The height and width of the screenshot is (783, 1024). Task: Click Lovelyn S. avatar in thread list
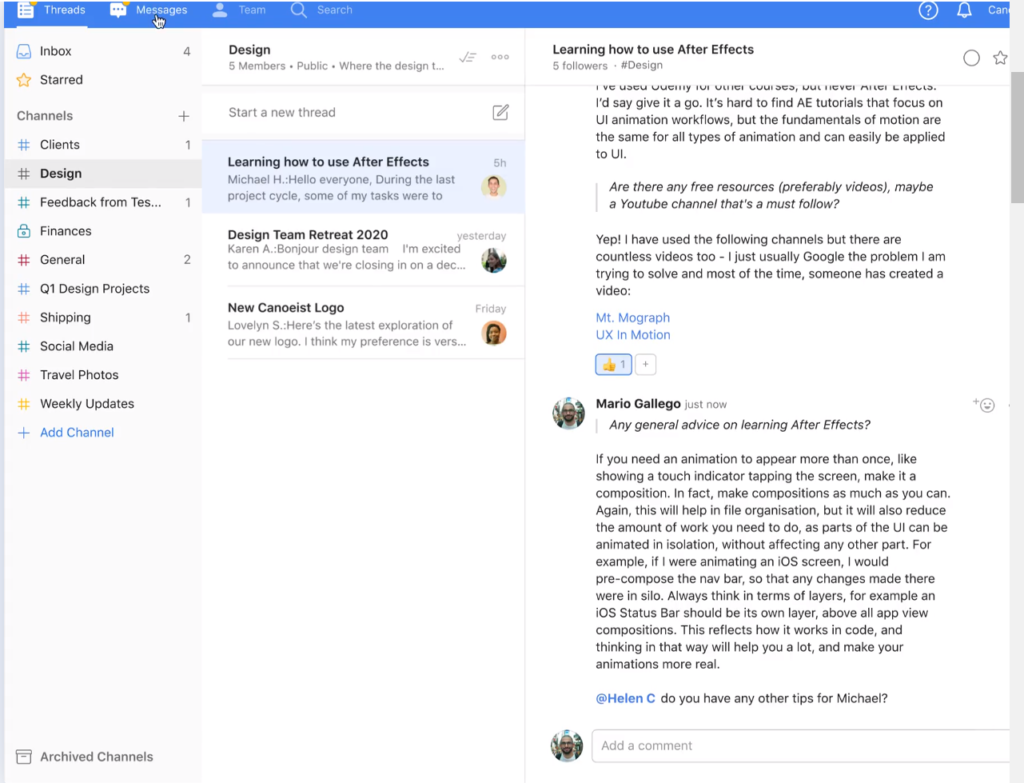[494, 334]
